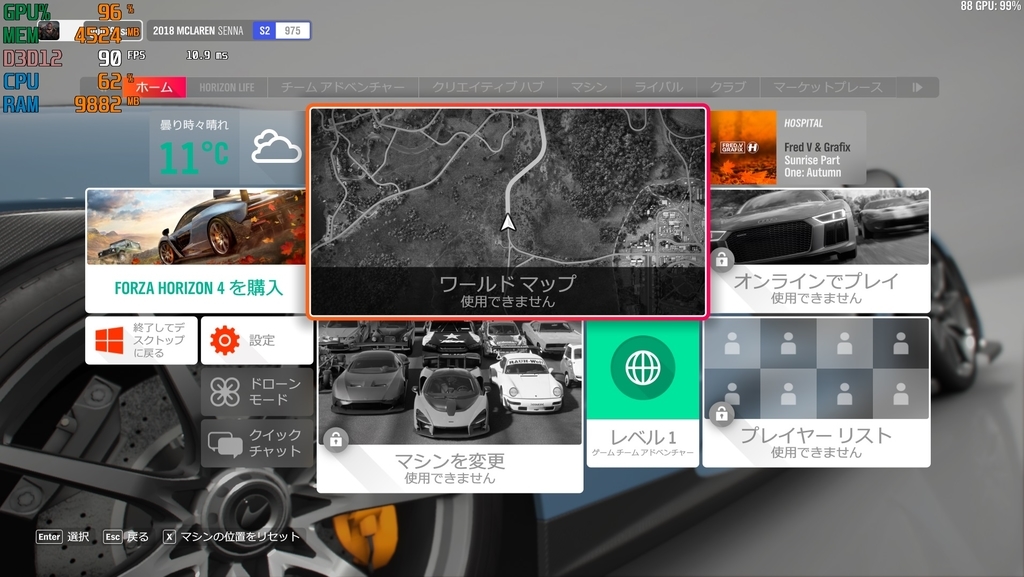1024x577 pixels.
Task: Click the Esc 戻る key hint
Action: 126,537
